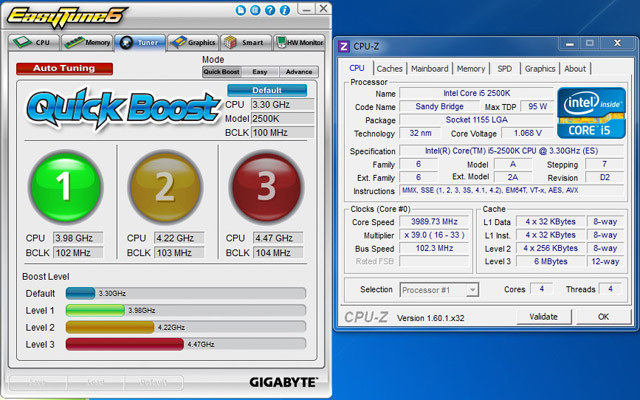This screenshot has height=400, width=640.
Task: Switch to Graphics tab in CPU-Z
Action: [540, 69]
